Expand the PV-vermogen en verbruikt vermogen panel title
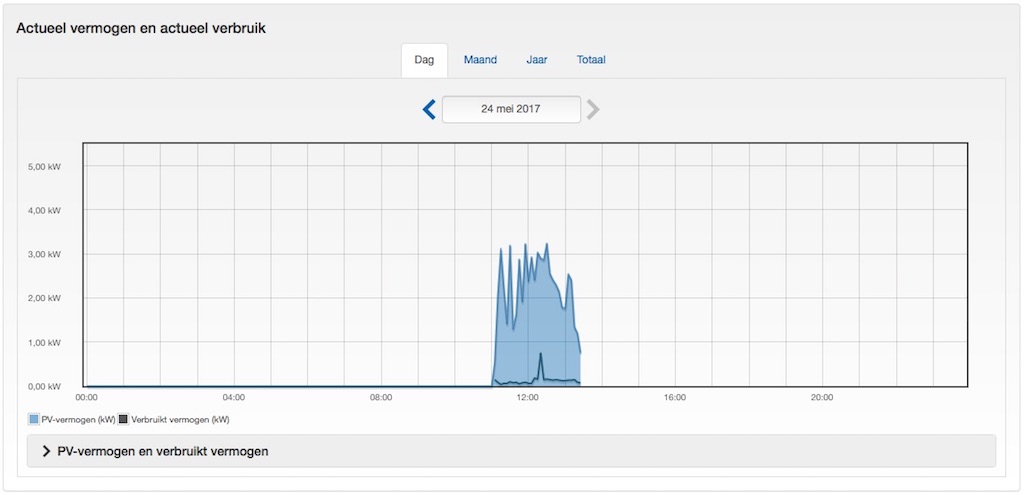1024x495 pixels. [x=163, y=451]
